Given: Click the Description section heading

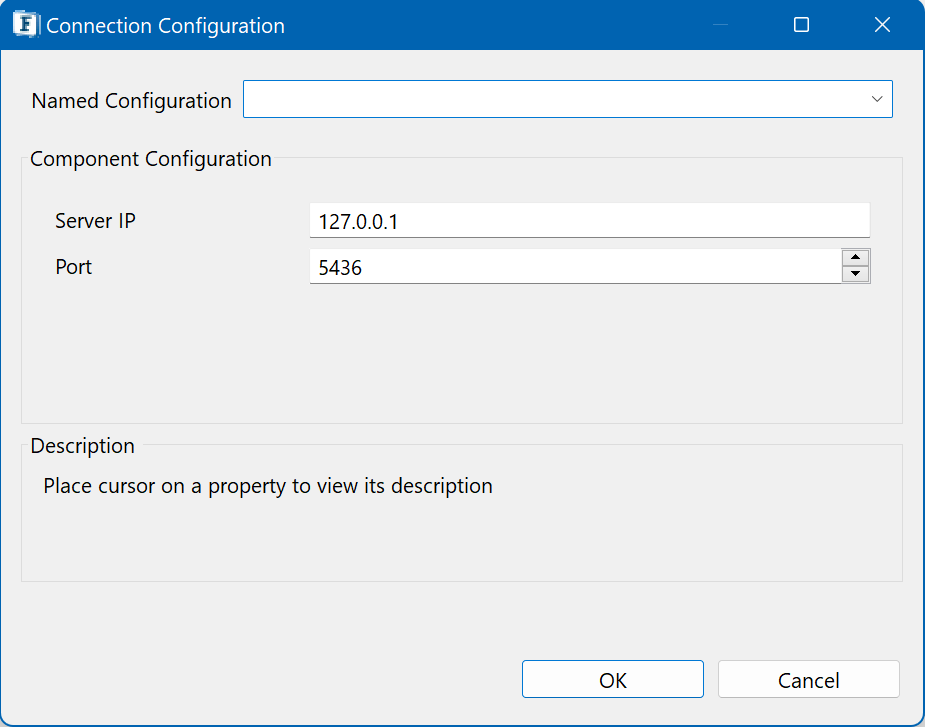Looking at the screenshot, I should point(82,446).
